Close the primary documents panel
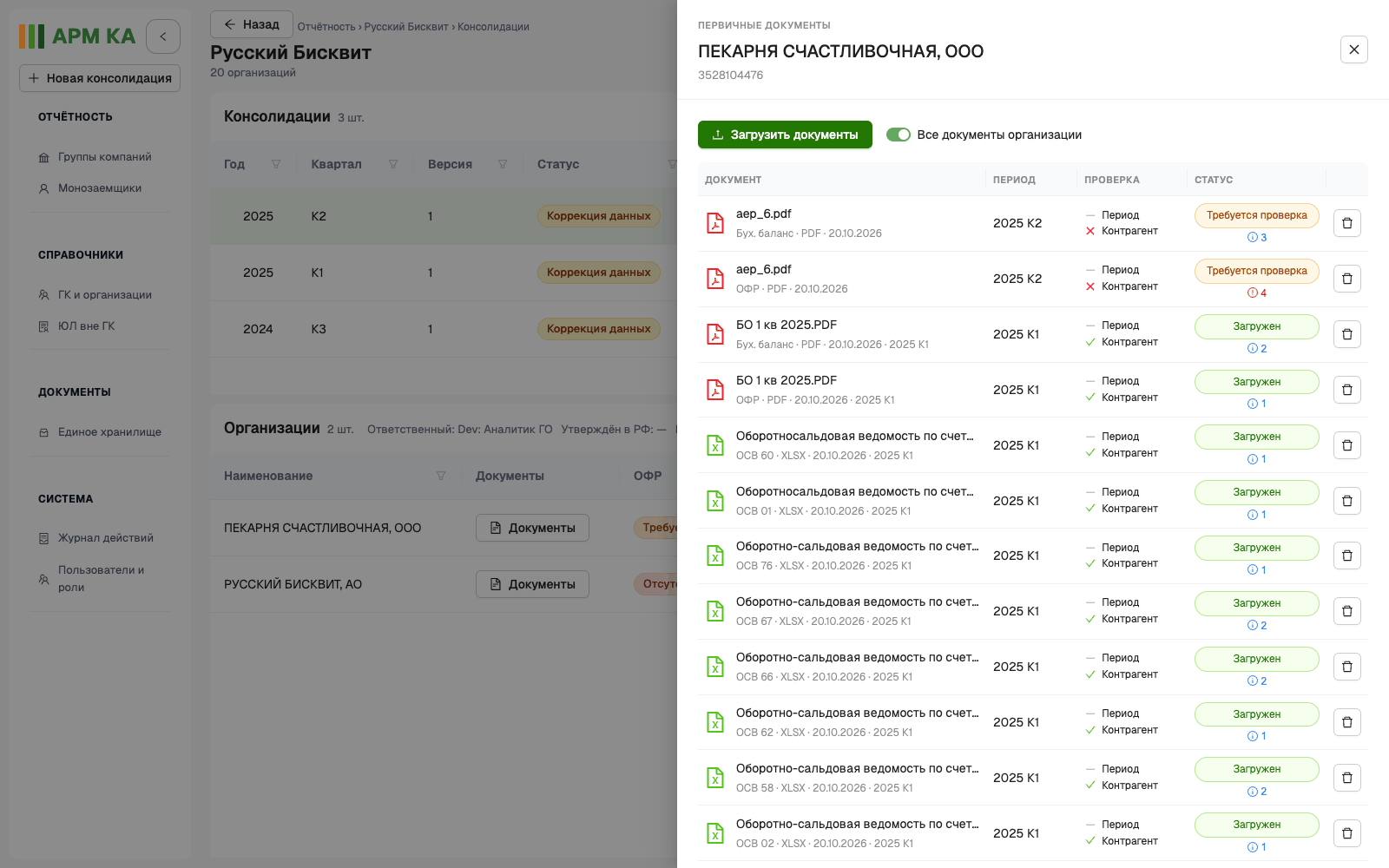 click(x=1353, y=49)
